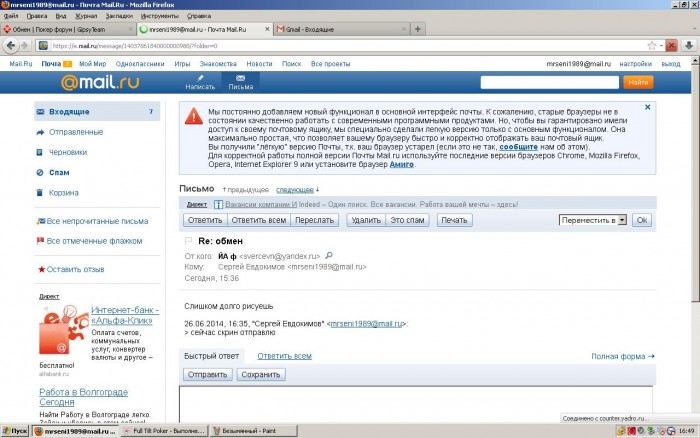Close the mail.ru browser tab
The image size is (700, 438).
point(267,29)
